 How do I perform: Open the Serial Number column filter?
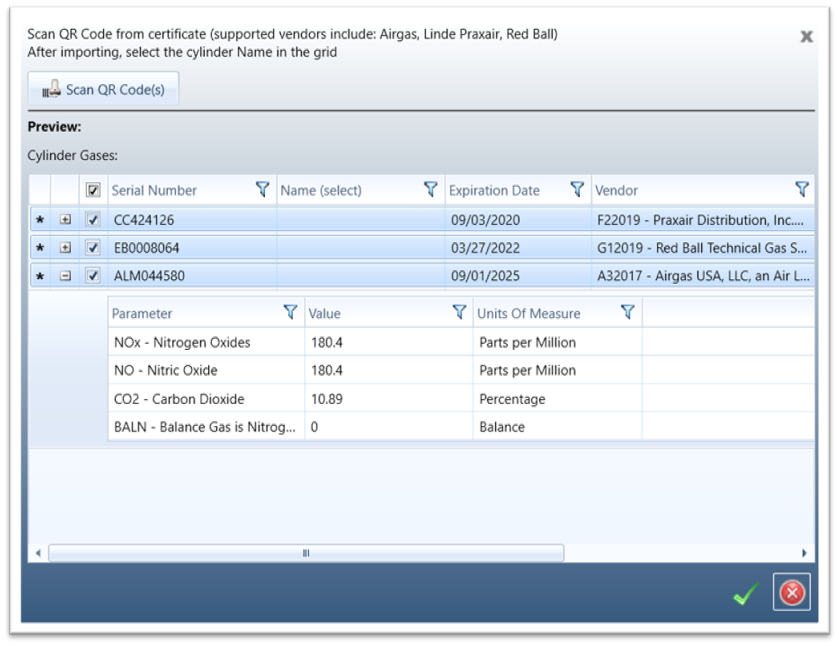pyautogui.click(x=263, y=189)
